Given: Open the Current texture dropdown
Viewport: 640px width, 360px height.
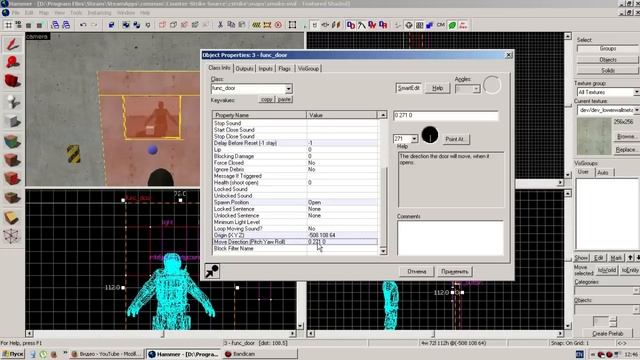Looking at the screenshot, I should (636, 110).
